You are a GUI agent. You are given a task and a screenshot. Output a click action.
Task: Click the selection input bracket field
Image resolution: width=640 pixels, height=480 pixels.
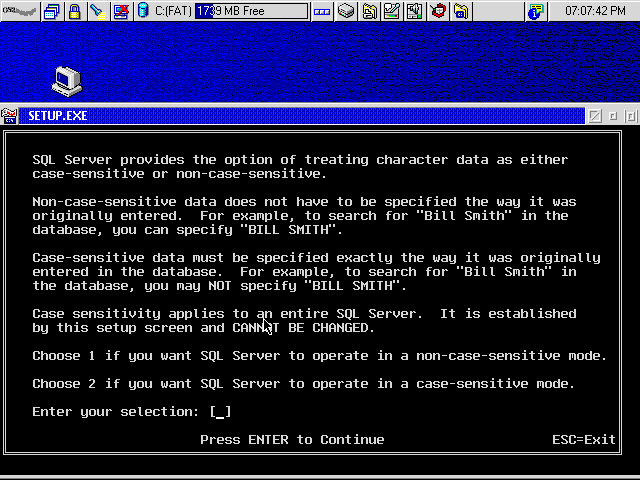(x=220, y=411)
